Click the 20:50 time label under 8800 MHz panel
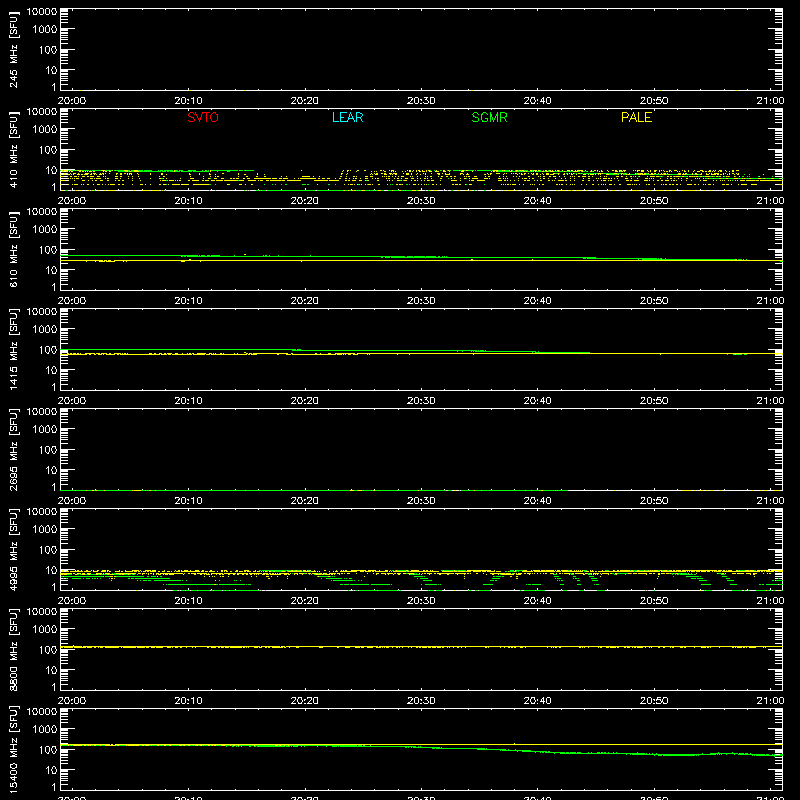The width and height of the screenshot is (800, 800). 654,701
